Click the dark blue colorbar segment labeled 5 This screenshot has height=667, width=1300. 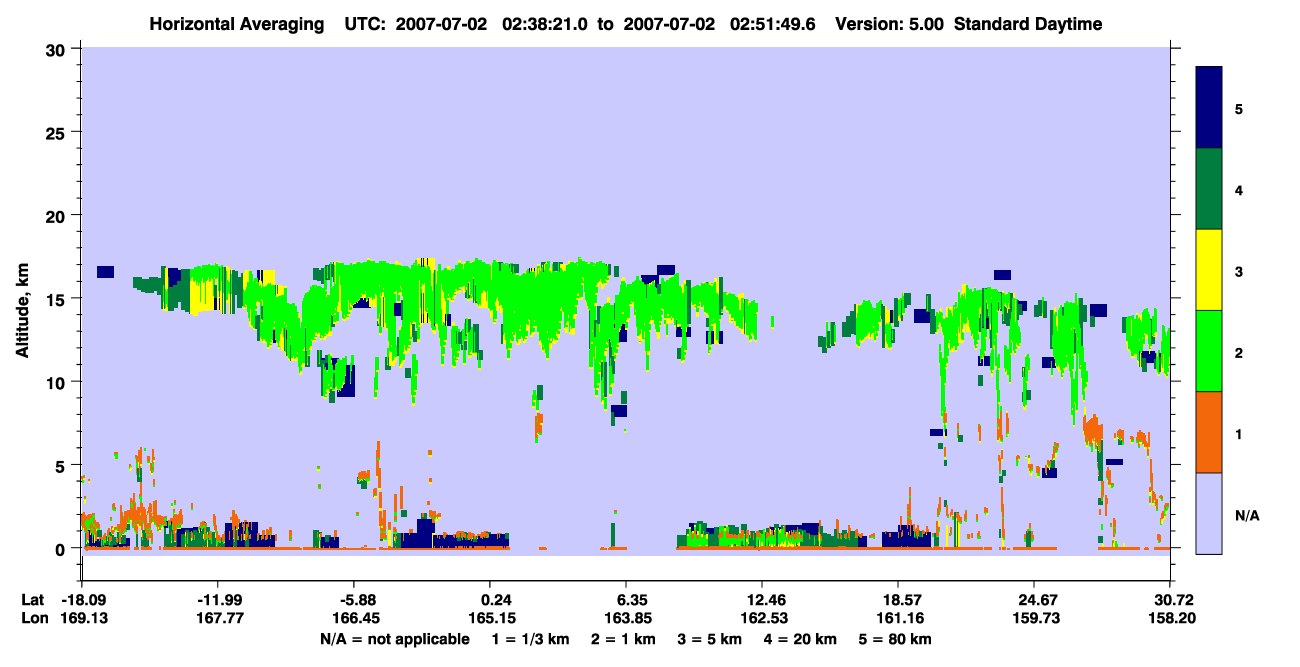1209,107
